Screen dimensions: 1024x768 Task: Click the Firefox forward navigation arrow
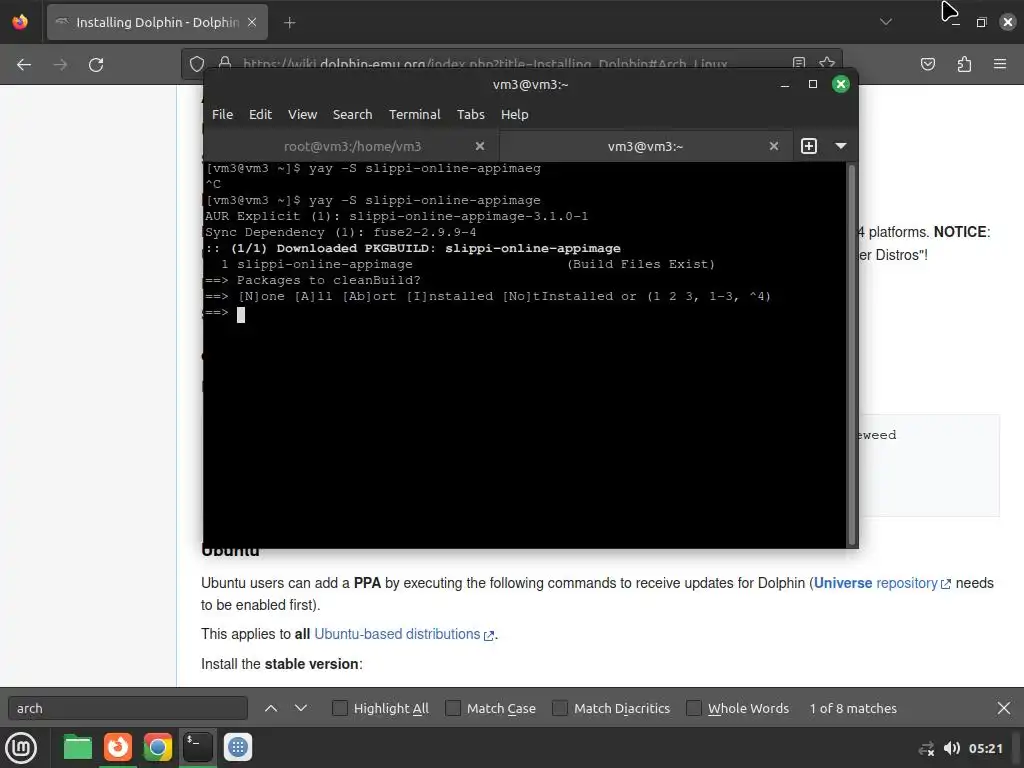tap(60, 65)
